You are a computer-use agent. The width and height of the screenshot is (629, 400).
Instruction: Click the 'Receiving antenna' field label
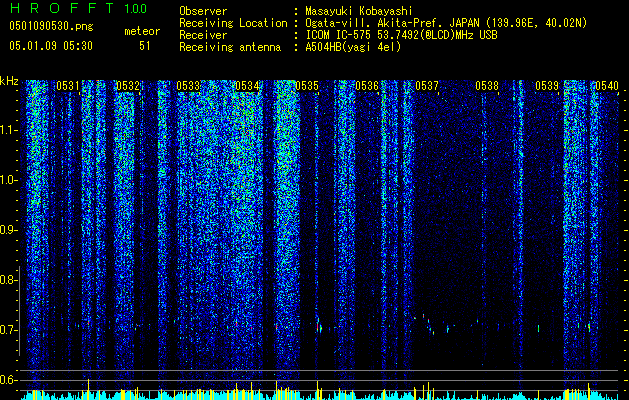(230, 47)
